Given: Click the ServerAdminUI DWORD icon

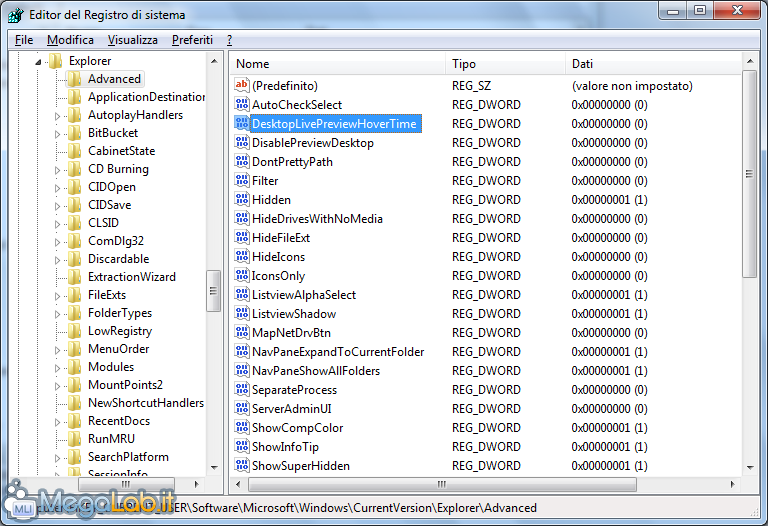Looking at the screenshot, I should [x=242, y=408].
